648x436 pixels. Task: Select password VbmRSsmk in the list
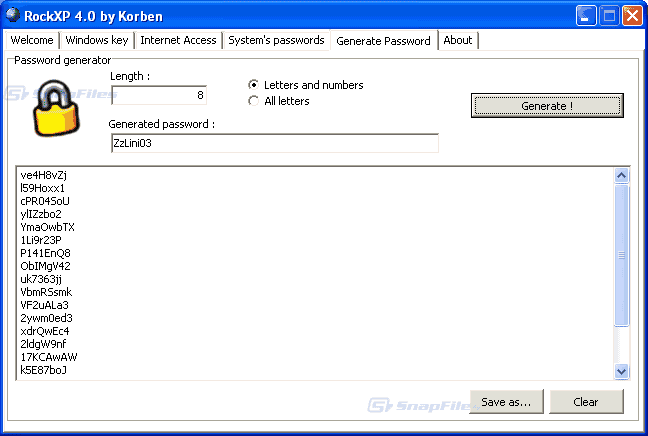(46, 292)
